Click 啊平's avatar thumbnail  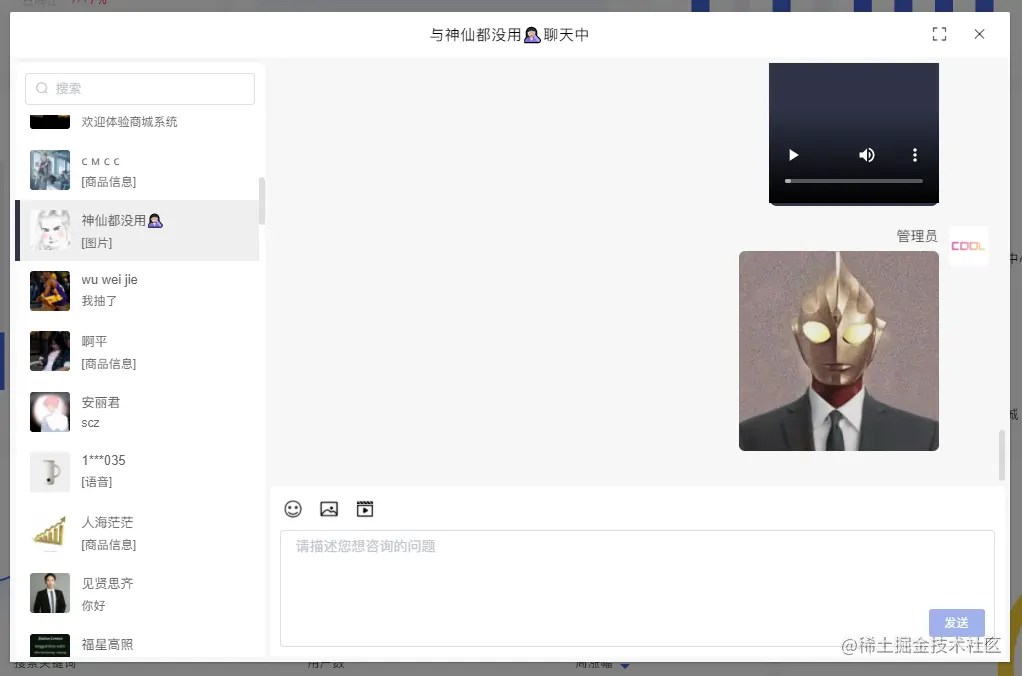[50, 351]
